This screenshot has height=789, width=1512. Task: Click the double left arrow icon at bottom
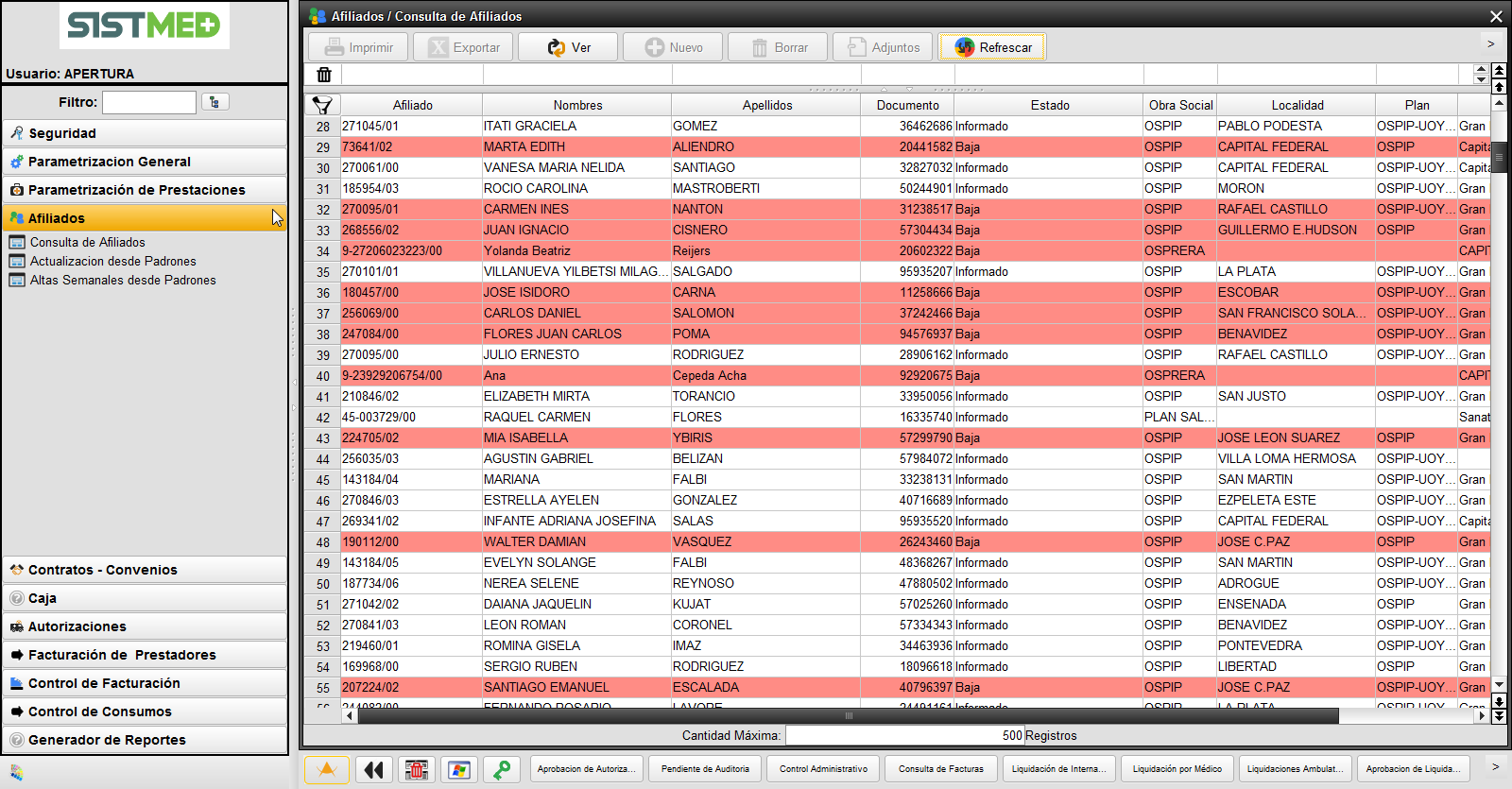[x=374, y=770]
